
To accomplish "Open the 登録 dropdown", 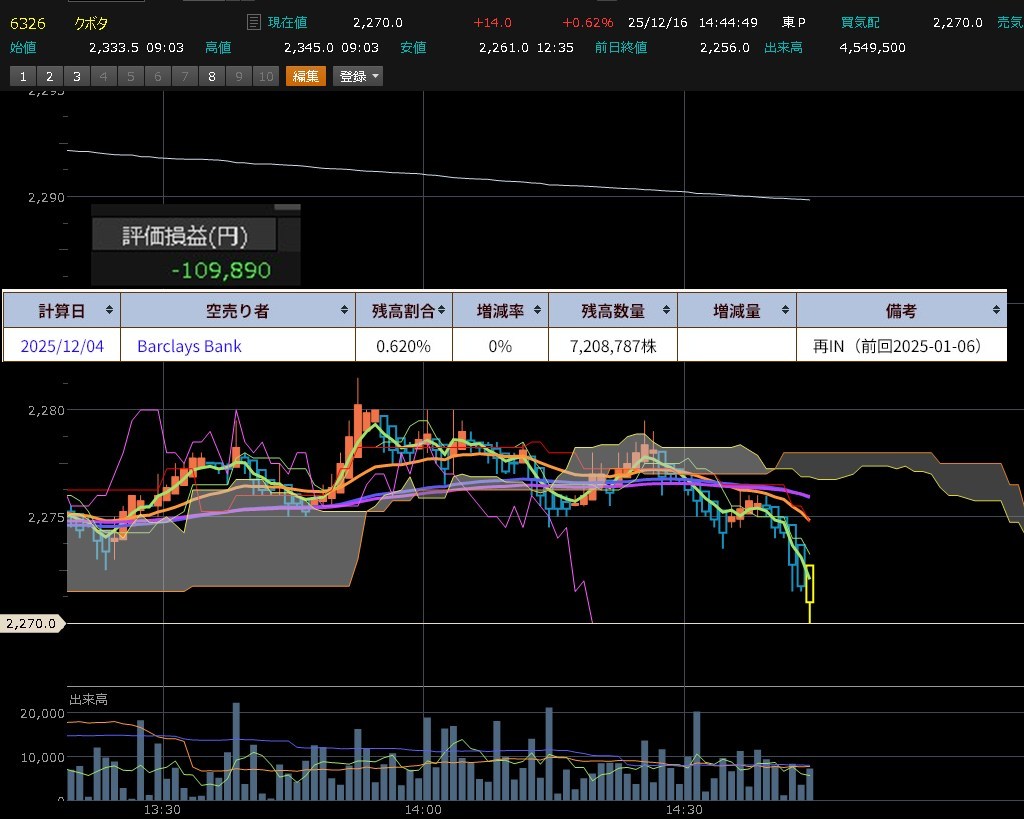I will (358, 76).
